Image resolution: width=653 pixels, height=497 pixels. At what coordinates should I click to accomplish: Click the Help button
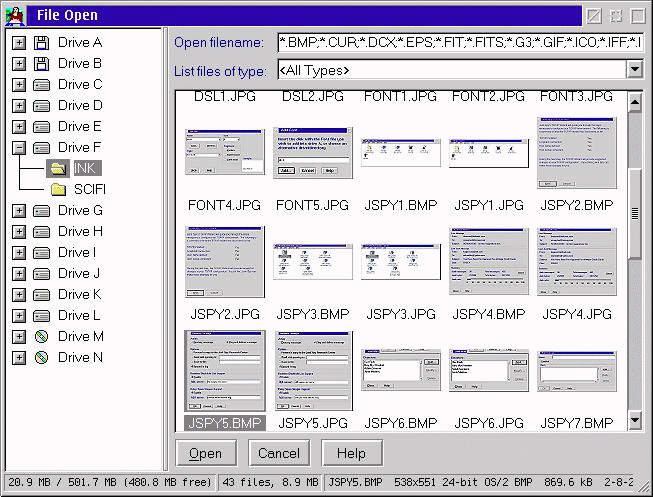[x=351, y=453]
